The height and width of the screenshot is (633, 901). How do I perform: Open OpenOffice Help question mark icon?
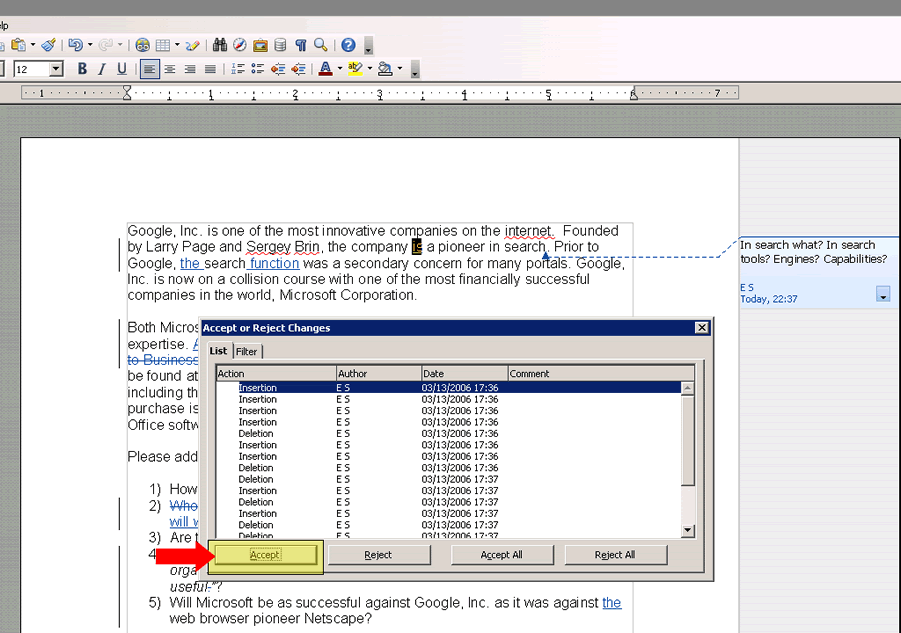click(348, 45)
